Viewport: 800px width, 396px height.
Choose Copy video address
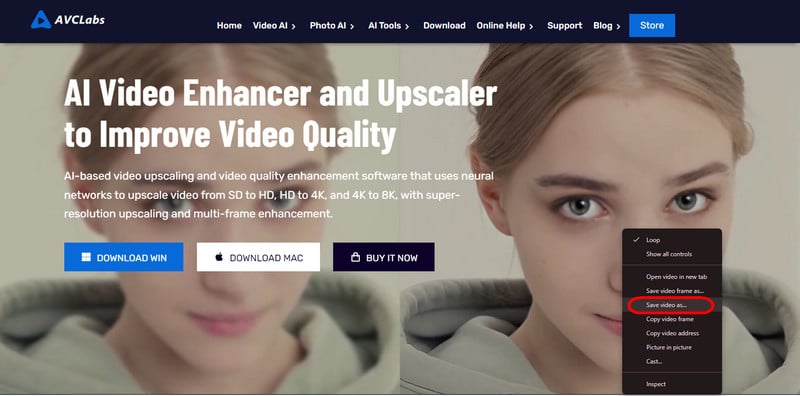tap(672, 333)
